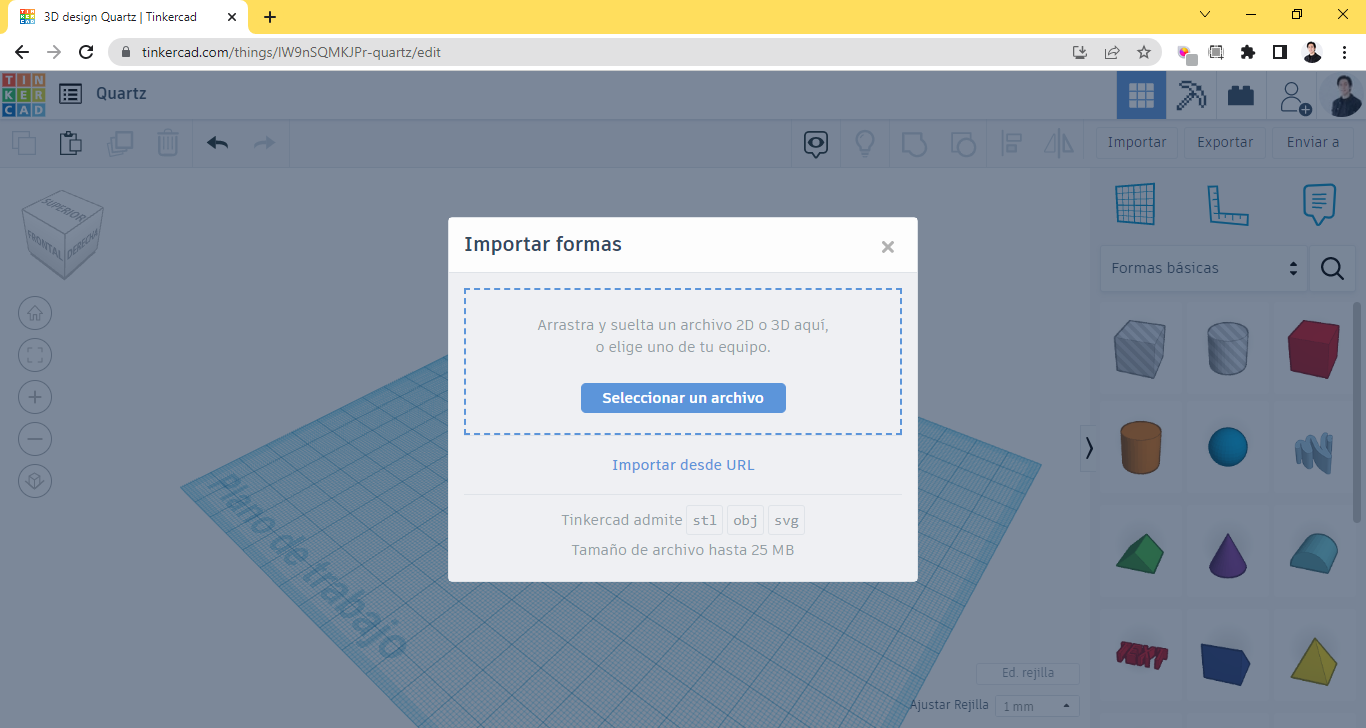This screenshot has height=728, width=1366.
Task: Click the duplicate and repeat icon
Action: point(120,143)
